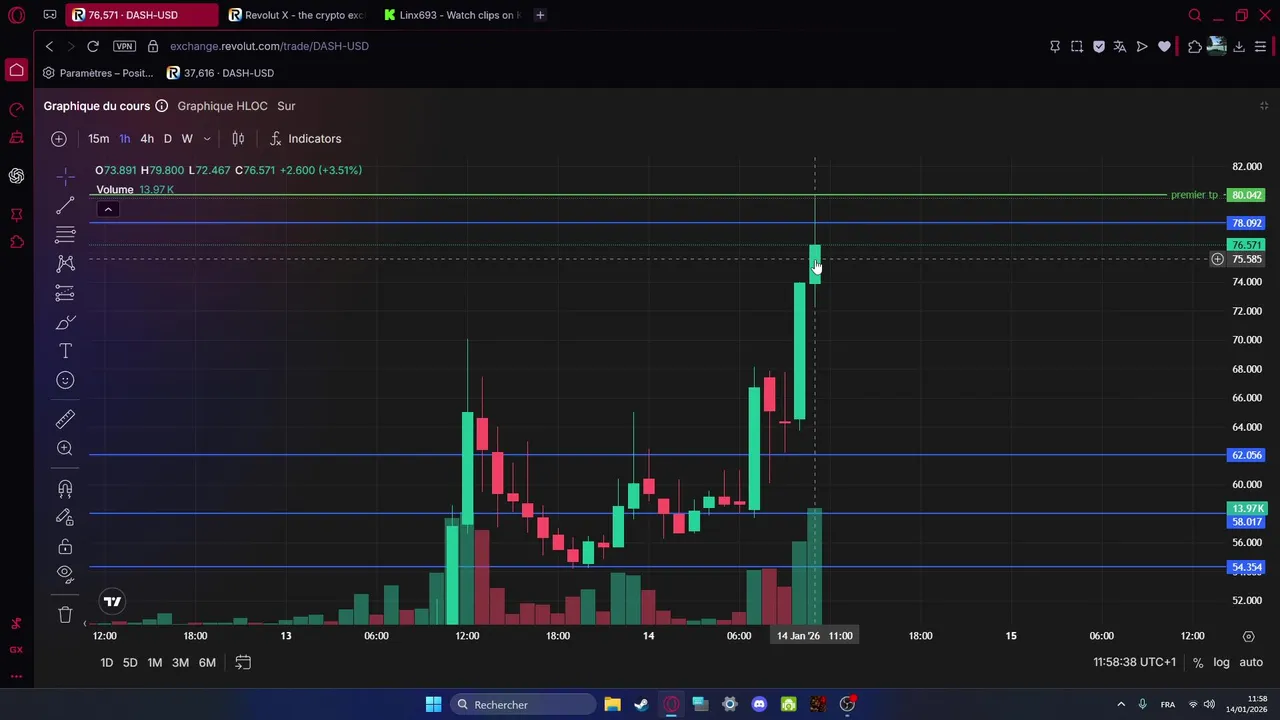Select the 62.056 horizontal line label
This screenshot has width=1280, height=720.
pos(1247,455)
